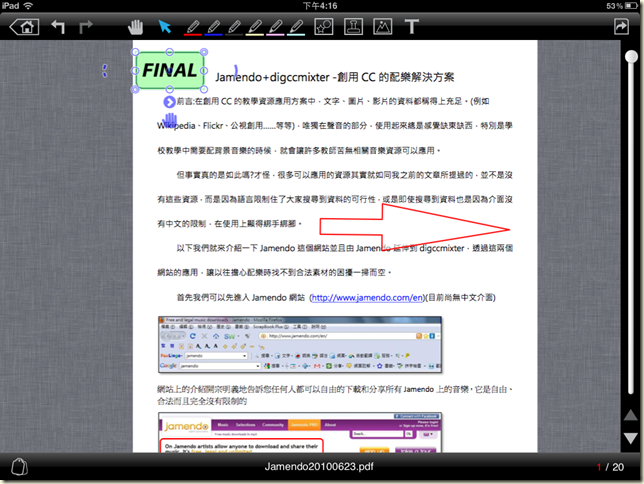
Task: Tap the status bar clock
Action: pyautogui.click(x=320, y=6)
